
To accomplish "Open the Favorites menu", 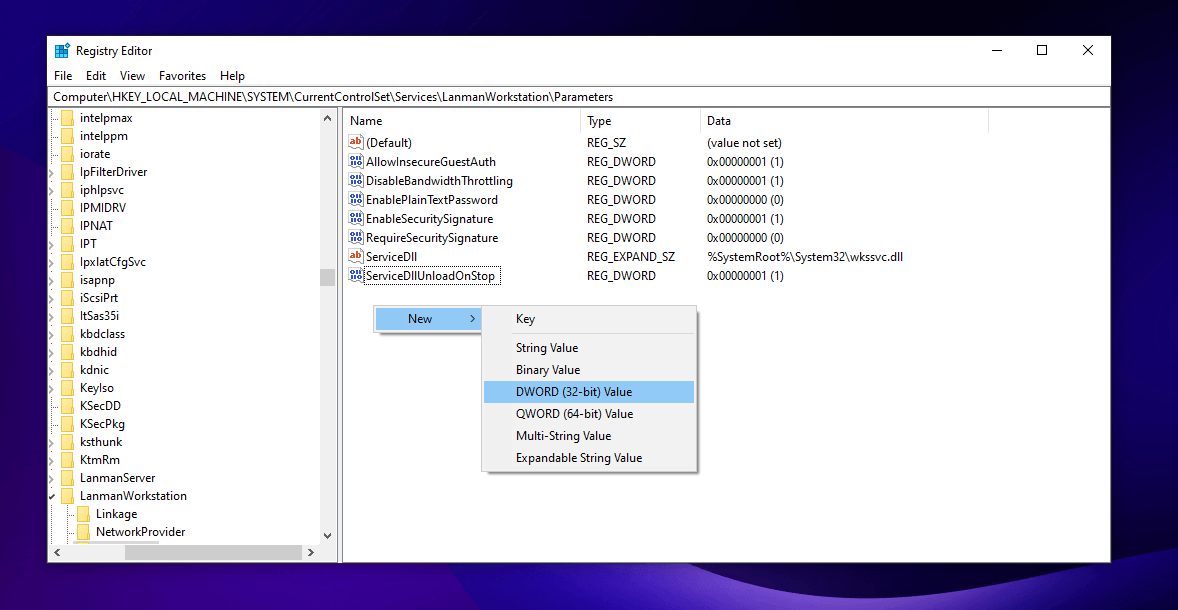I will tap(182, 76).
